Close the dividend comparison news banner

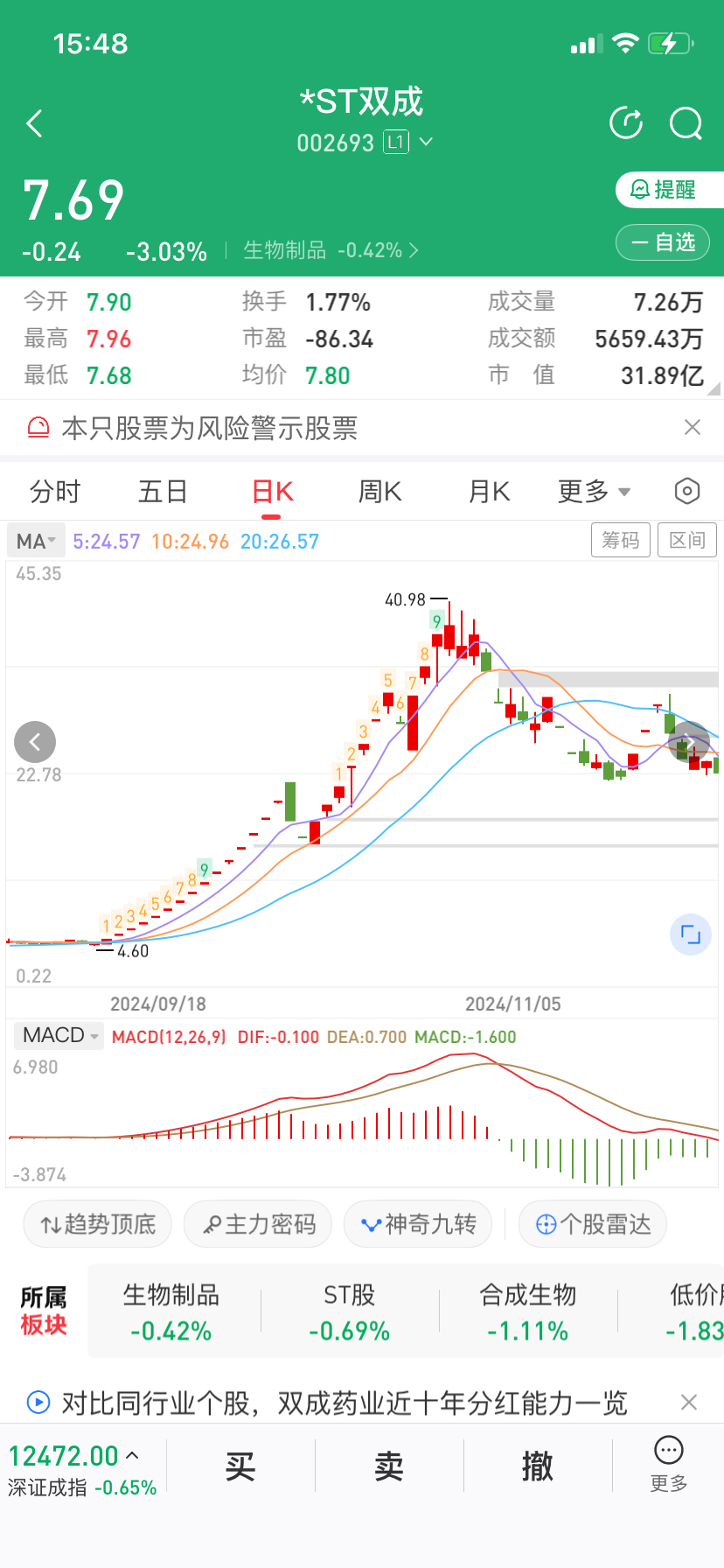[x=689, y=1403]
